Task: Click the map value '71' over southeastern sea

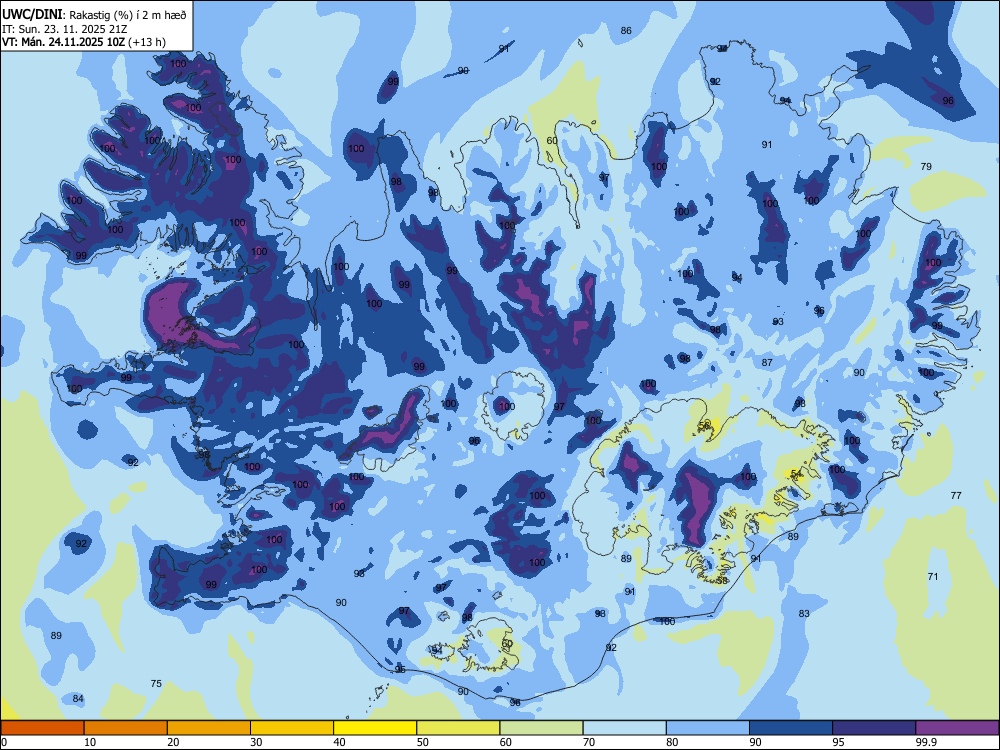Action: tap(933, 577)
